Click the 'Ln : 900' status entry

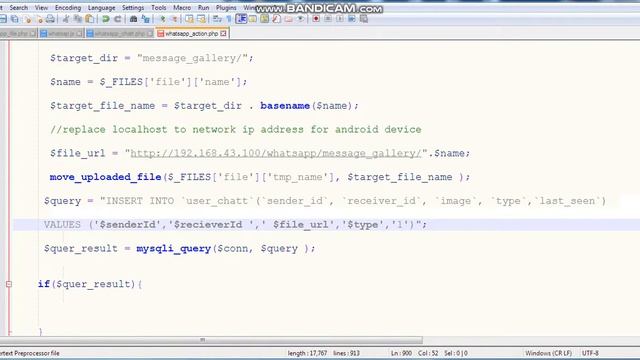tap(401, 353)
